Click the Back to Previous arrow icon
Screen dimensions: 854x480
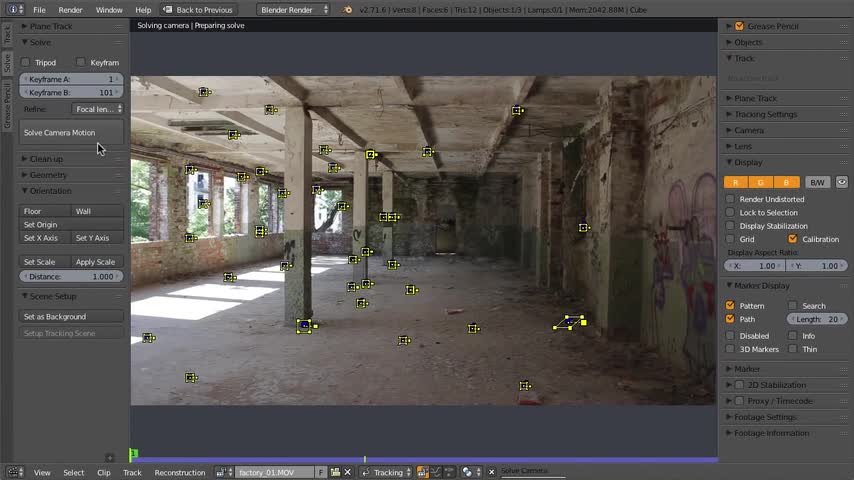[168, 10]
